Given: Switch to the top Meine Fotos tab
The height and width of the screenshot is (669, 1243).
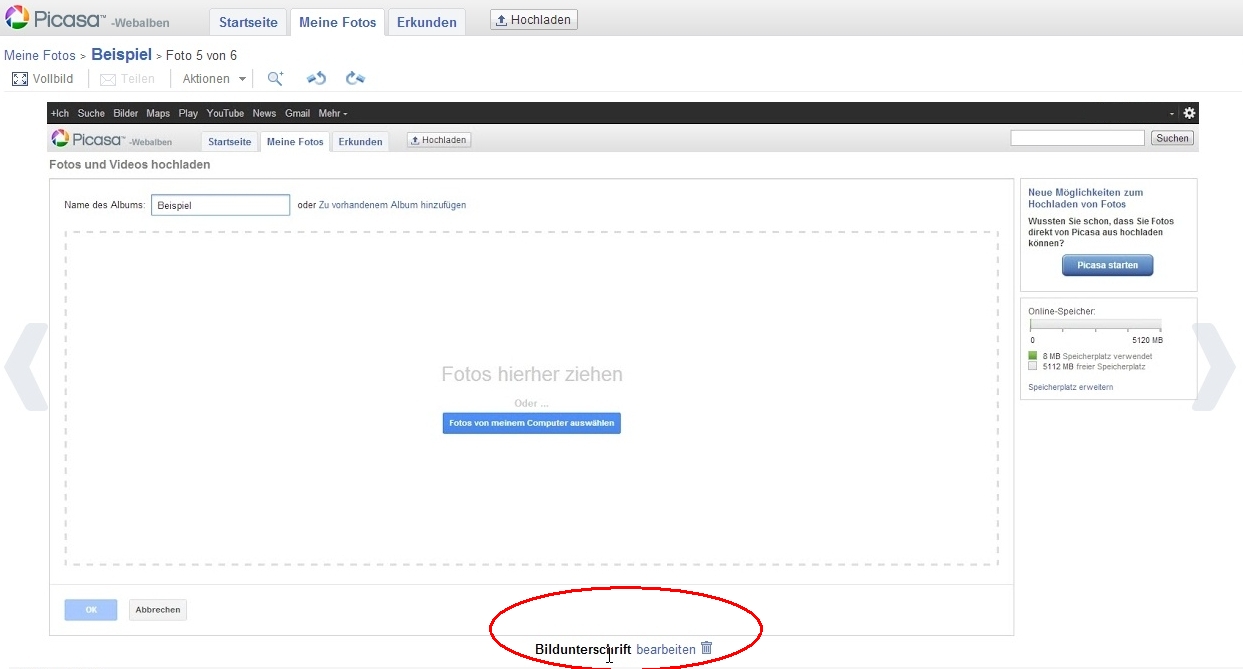Looking at the screenshot, I should pyautogui.click(x=338, y=22).
